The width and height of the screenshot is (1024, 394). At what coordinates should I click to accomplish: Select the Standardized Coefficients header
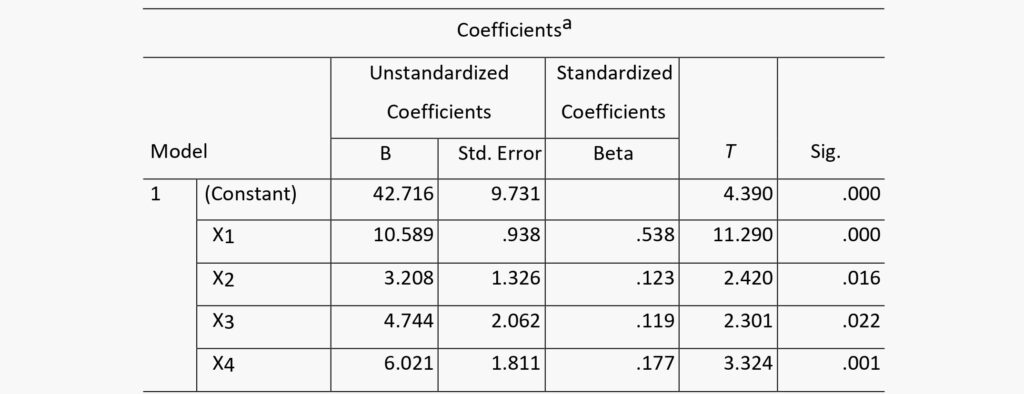[x=613, y=92]
